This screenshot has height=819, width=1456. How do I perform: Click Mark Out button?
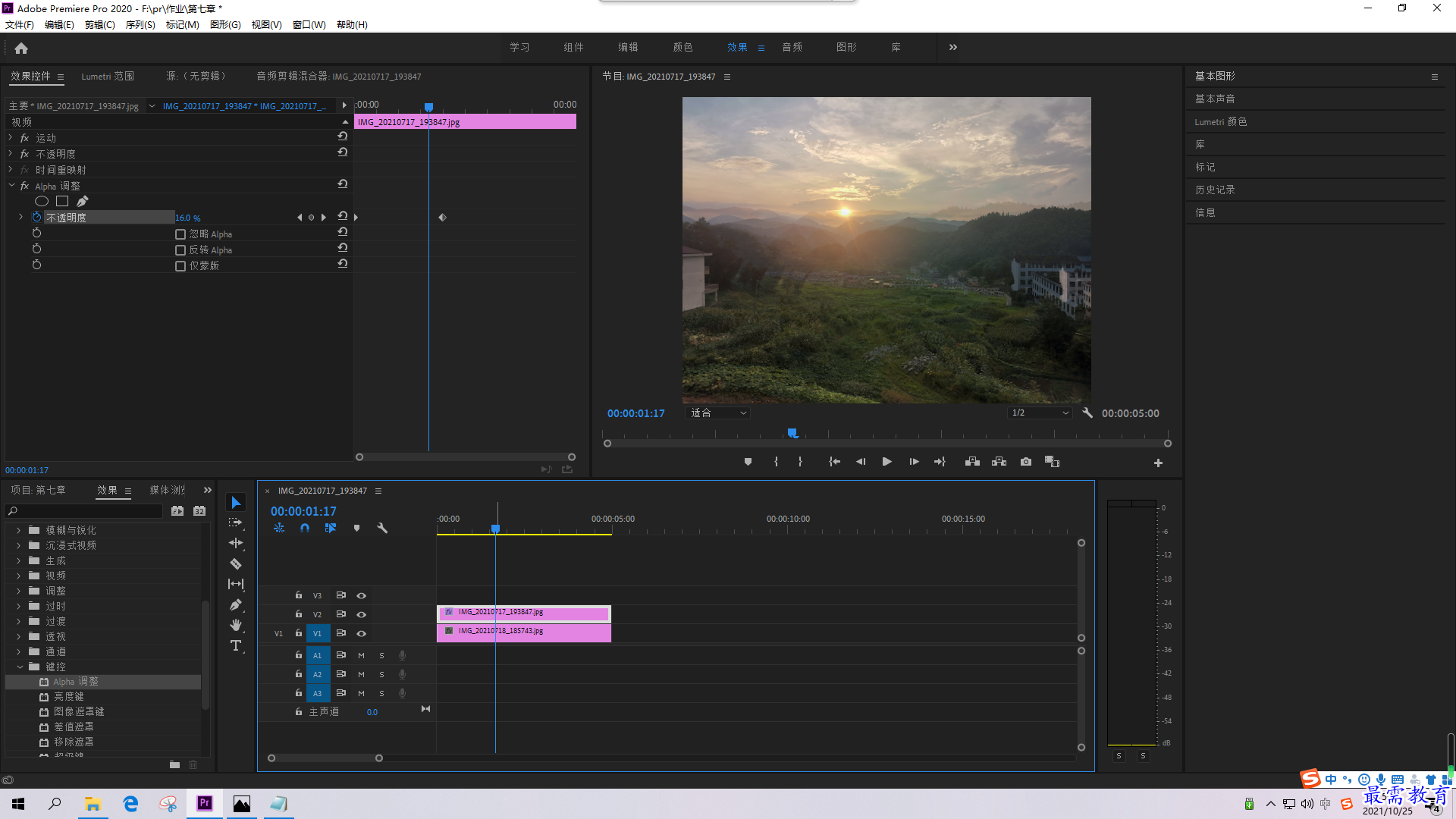point(800,462)
